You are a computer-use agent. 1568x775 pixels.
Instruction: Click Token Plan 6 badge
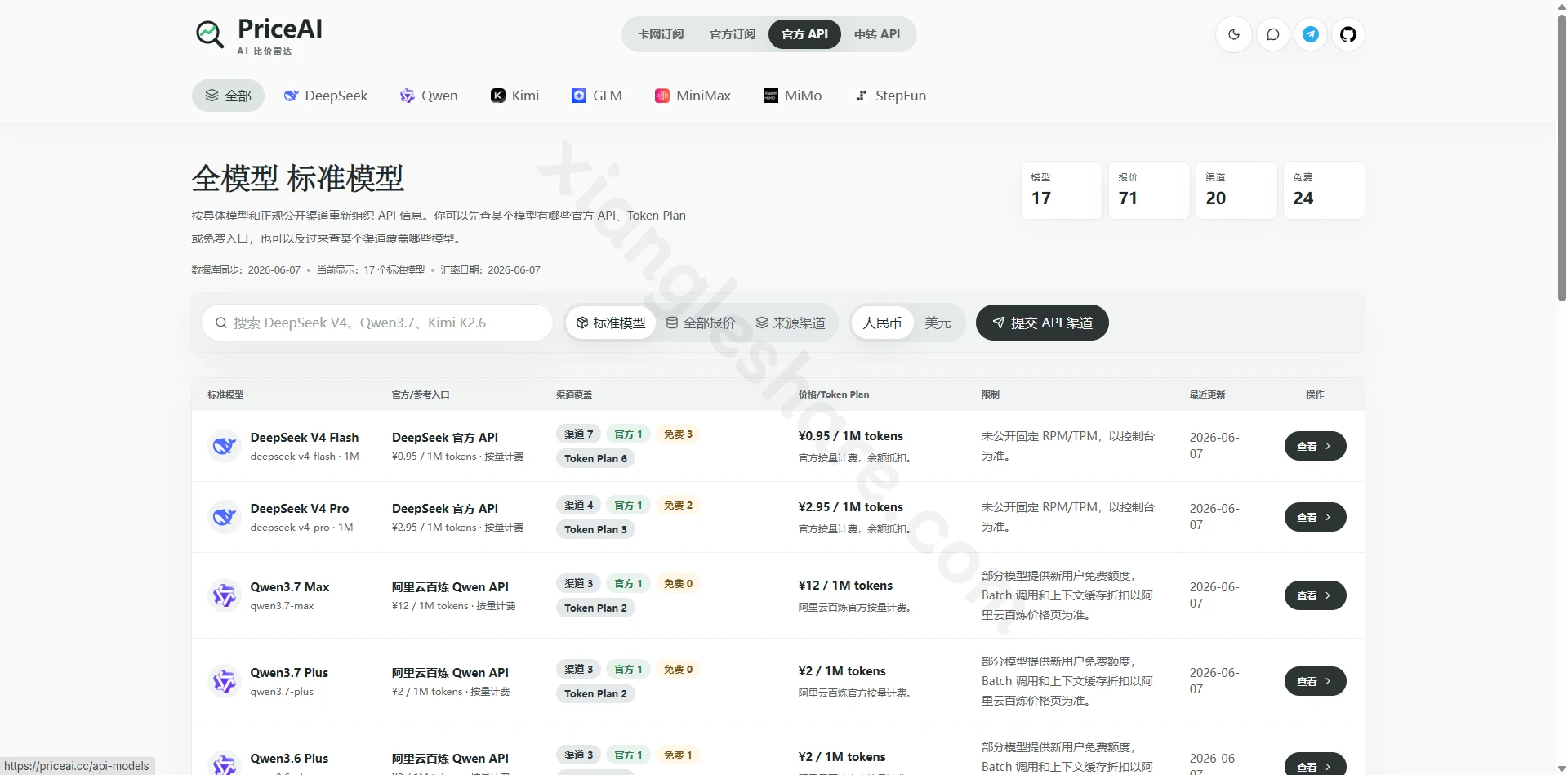click(596, 458)
